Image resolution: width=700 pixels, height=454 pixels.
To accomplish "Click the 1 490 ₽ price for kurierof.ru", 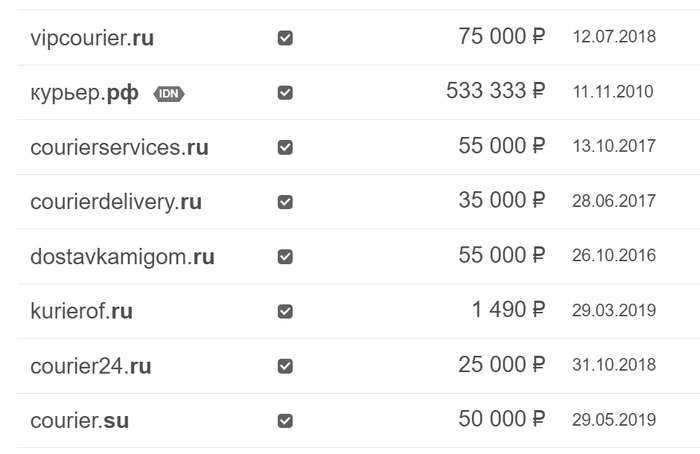I will point(509,310).
